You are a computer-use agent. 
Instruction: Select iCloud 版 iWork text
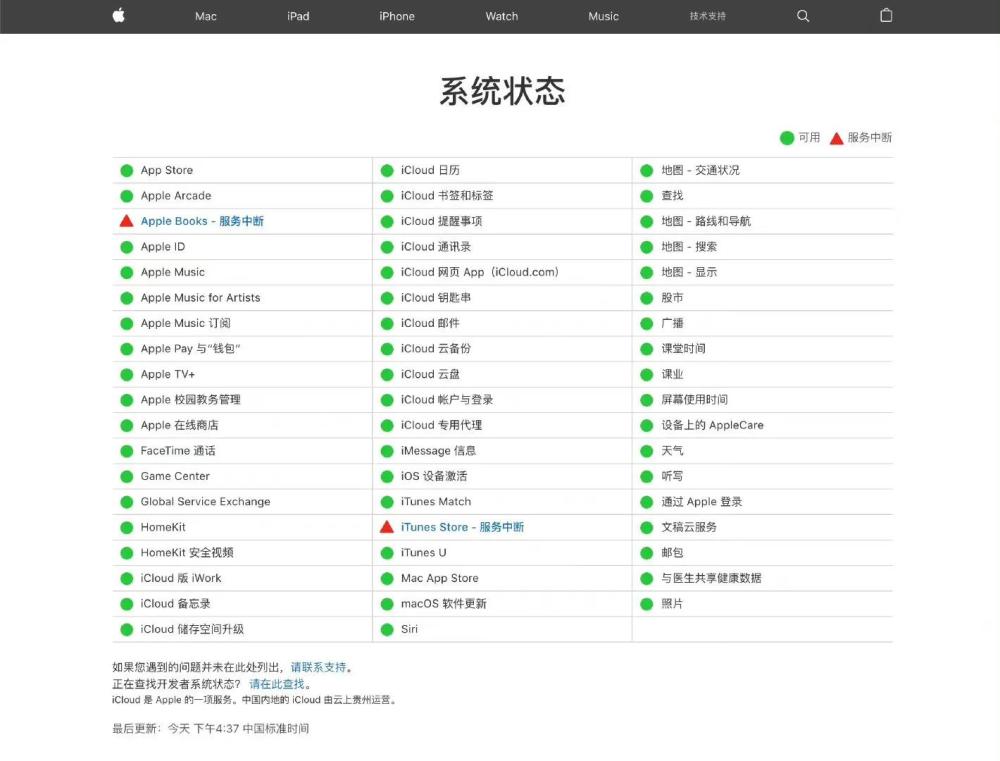tap(181, 579)
